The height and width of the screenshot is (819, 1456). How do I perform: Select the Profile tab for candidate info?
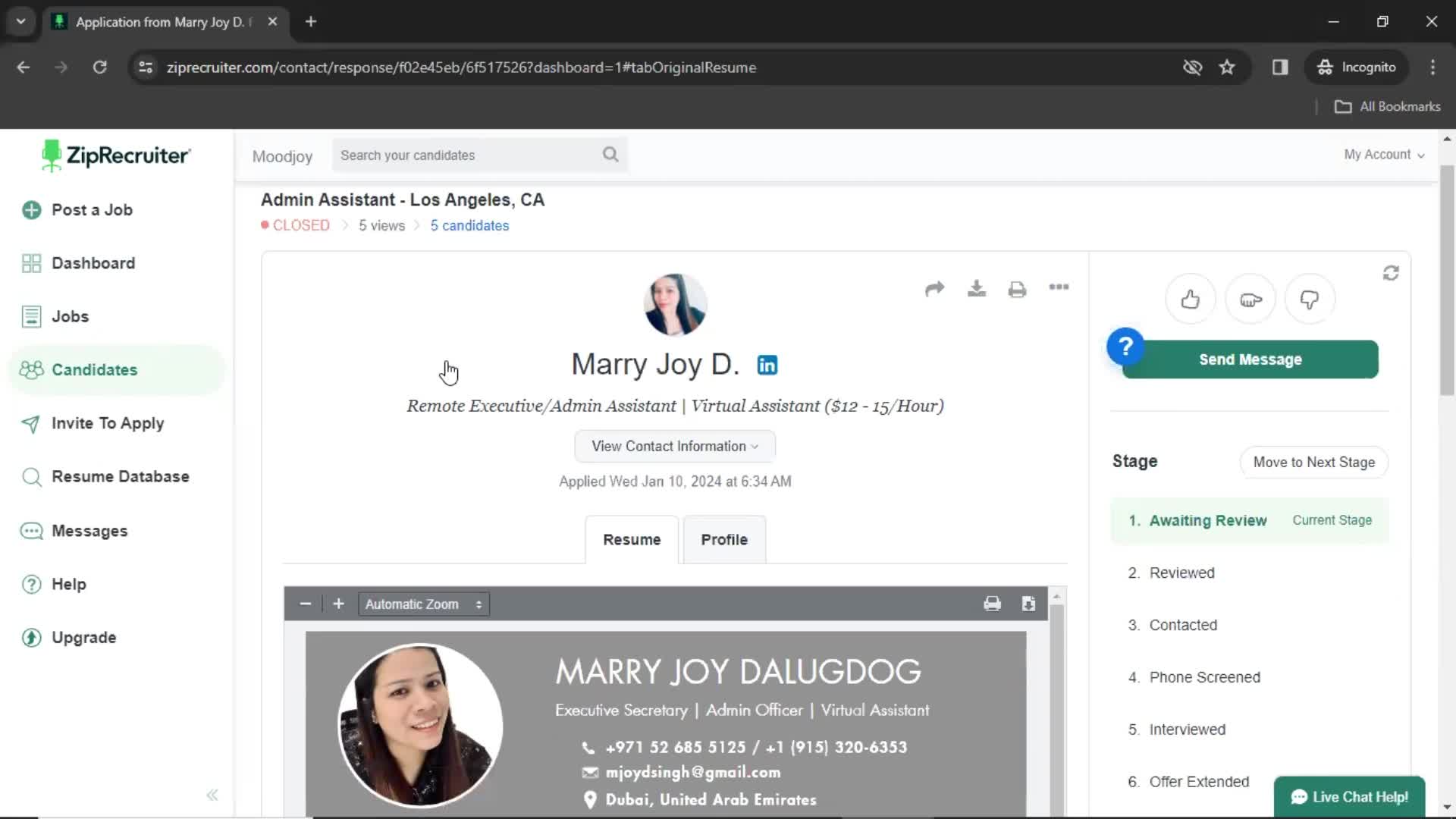coord(724,539)
